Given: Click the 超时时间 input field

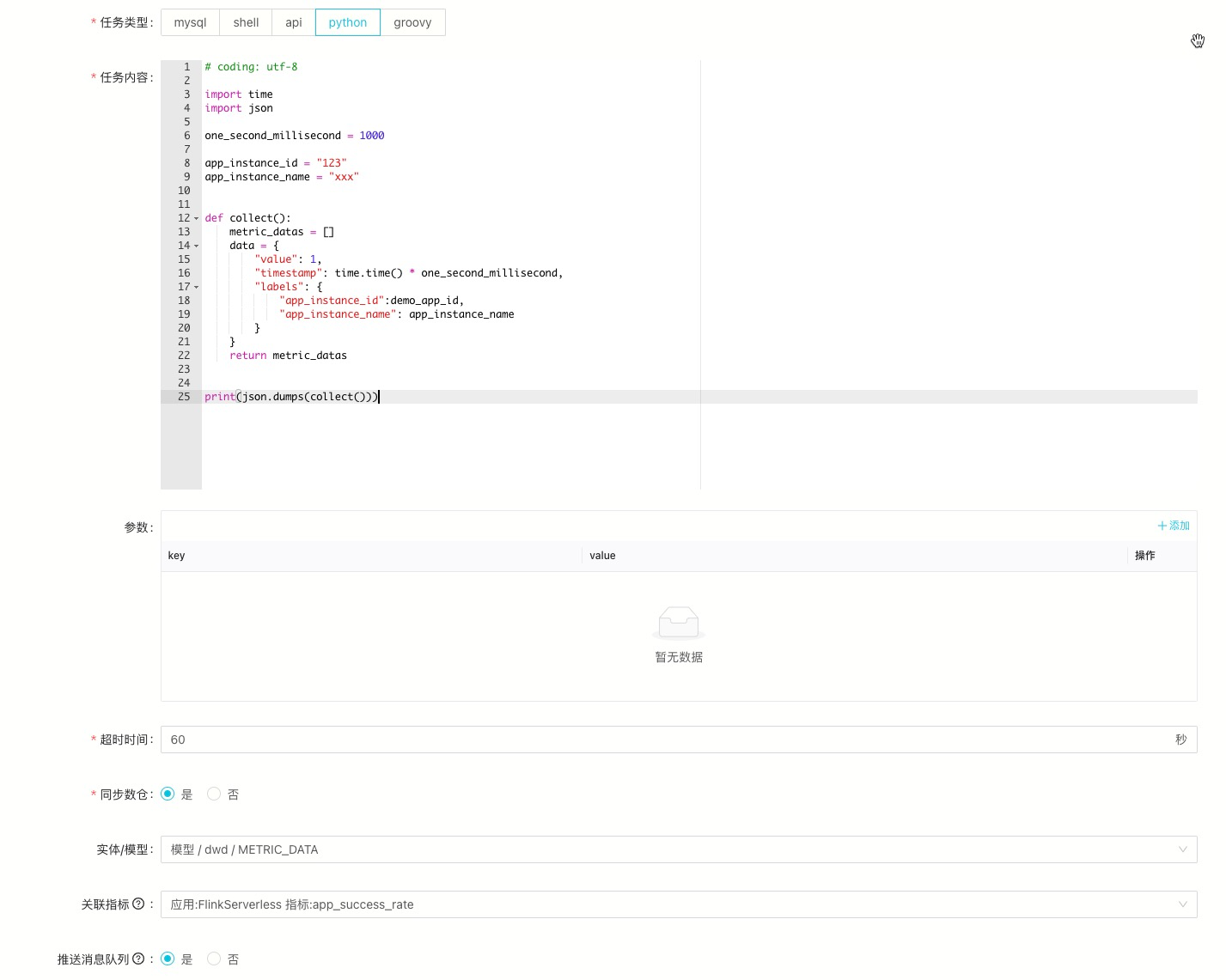Looking at the screenshot, I should (x=670, y=740).
